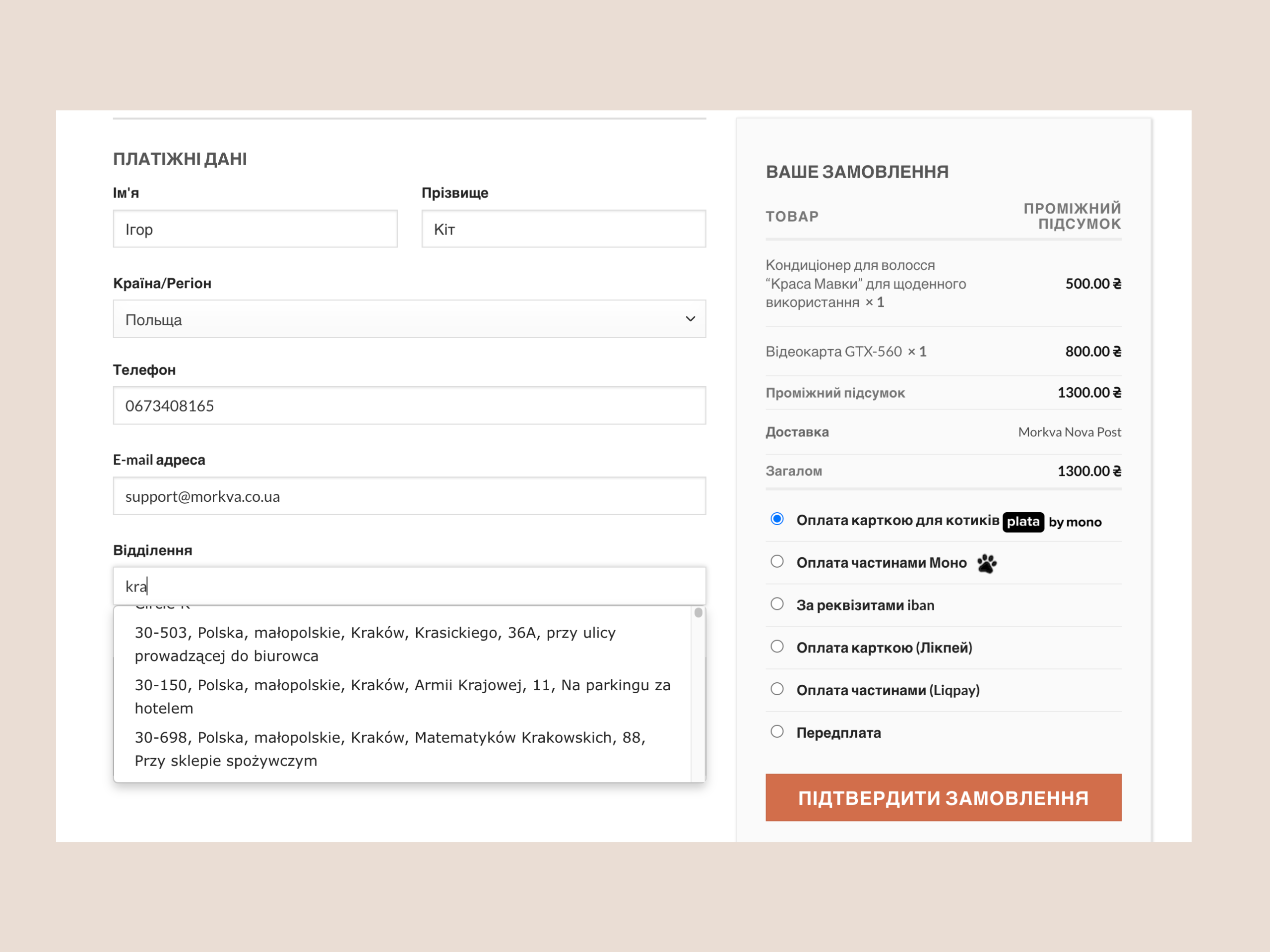Click the suggestions list scrollbar thumb
This screenshot has height=952, width=1270.
click(x=698, y=613)
